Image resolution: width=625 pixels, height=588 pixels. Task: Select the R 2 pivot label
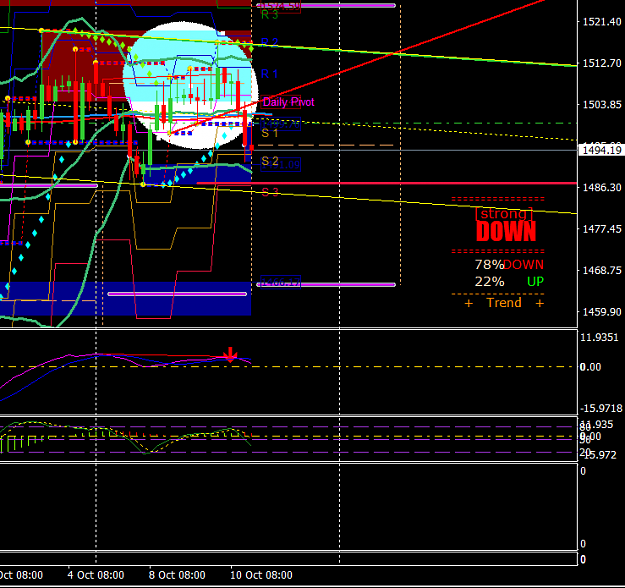coord(269,42)
